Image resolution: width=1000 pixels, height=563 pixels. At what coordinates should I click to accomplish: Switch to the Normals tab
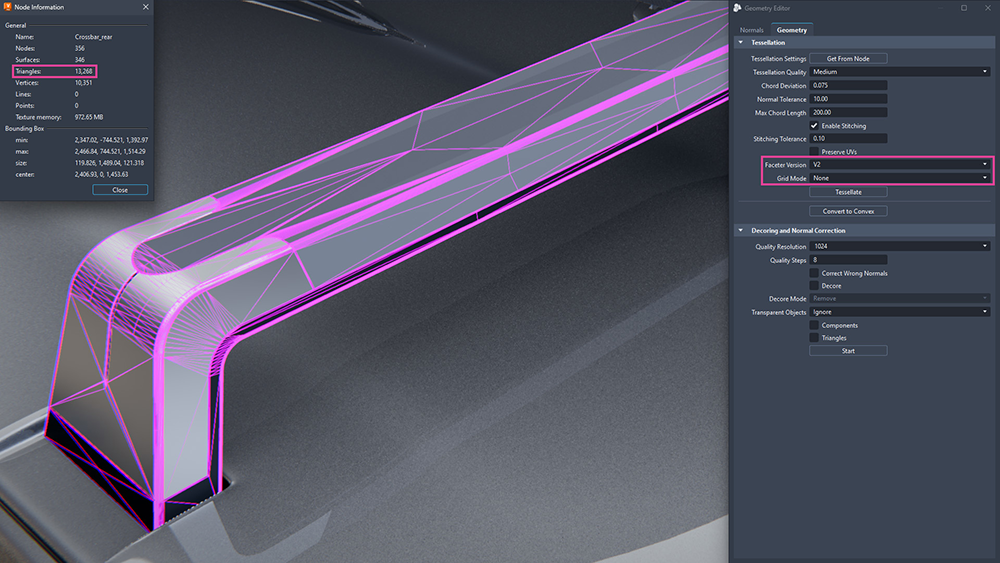[751, 30]
